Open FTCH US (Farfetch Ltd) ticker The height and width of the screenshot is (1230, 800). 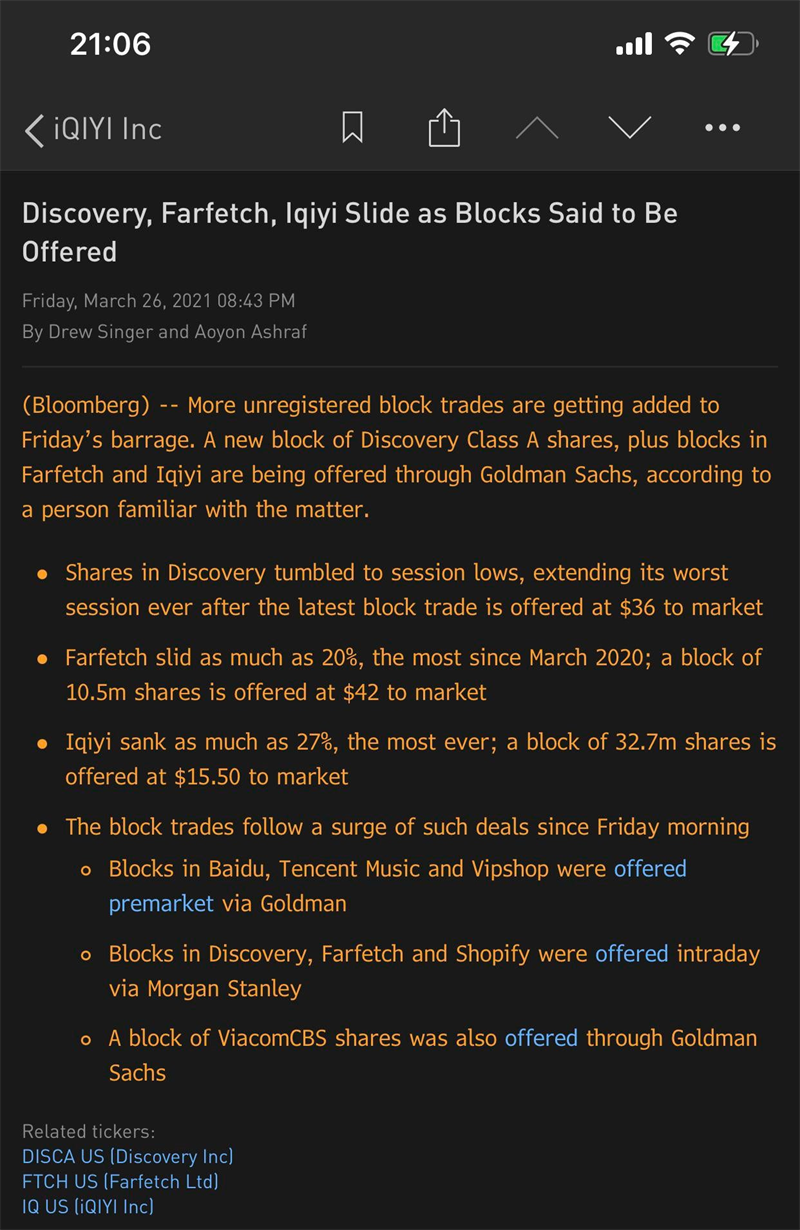tap(120, 1182)
